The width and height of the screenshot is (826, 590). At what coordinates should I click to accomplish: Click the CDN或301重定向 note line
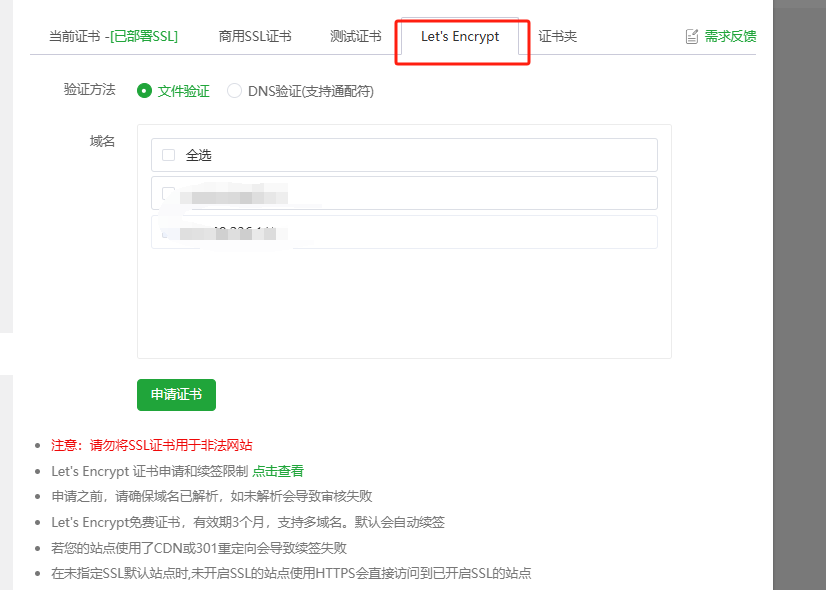199,548
